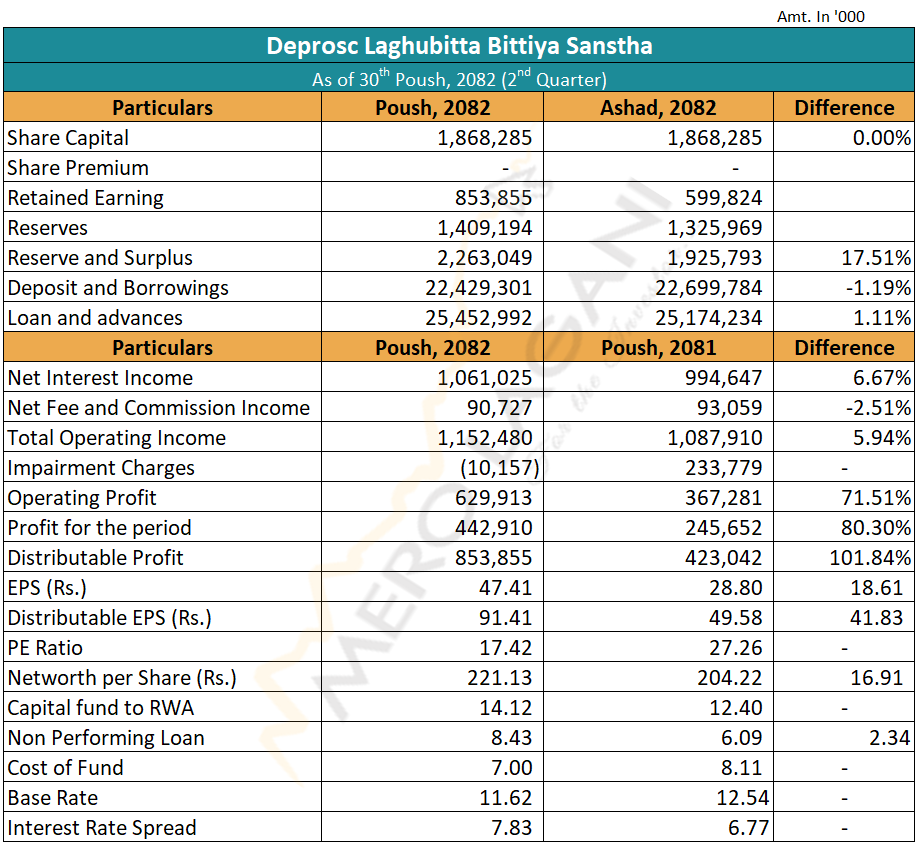Click the EPS (Rs.) value 47.41
This screenshot has width=918, height=845.
506,588
